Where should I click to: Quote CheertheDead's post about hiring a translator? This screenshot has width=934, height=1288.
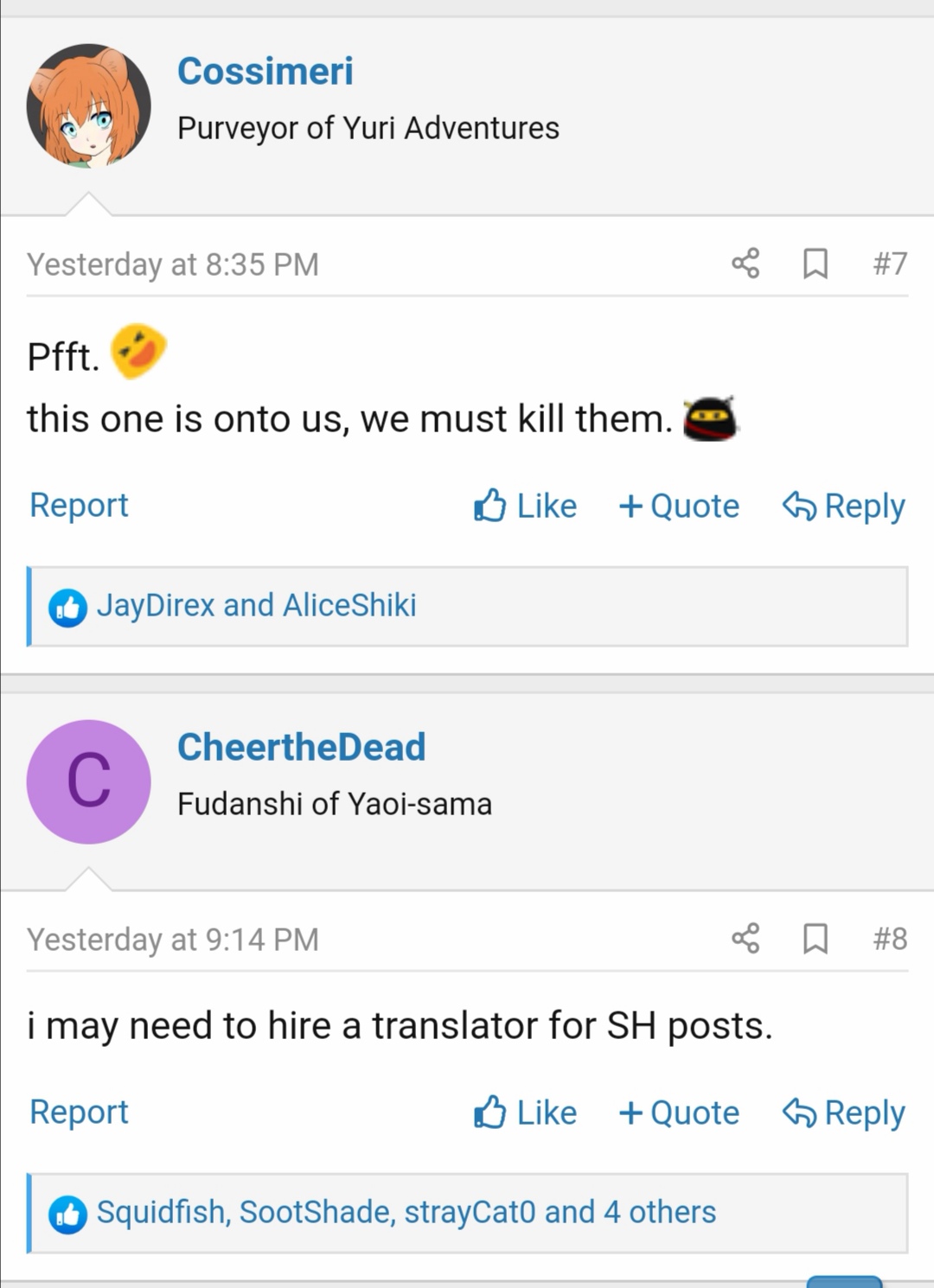pyautogui.click(x=679, y=1113)
